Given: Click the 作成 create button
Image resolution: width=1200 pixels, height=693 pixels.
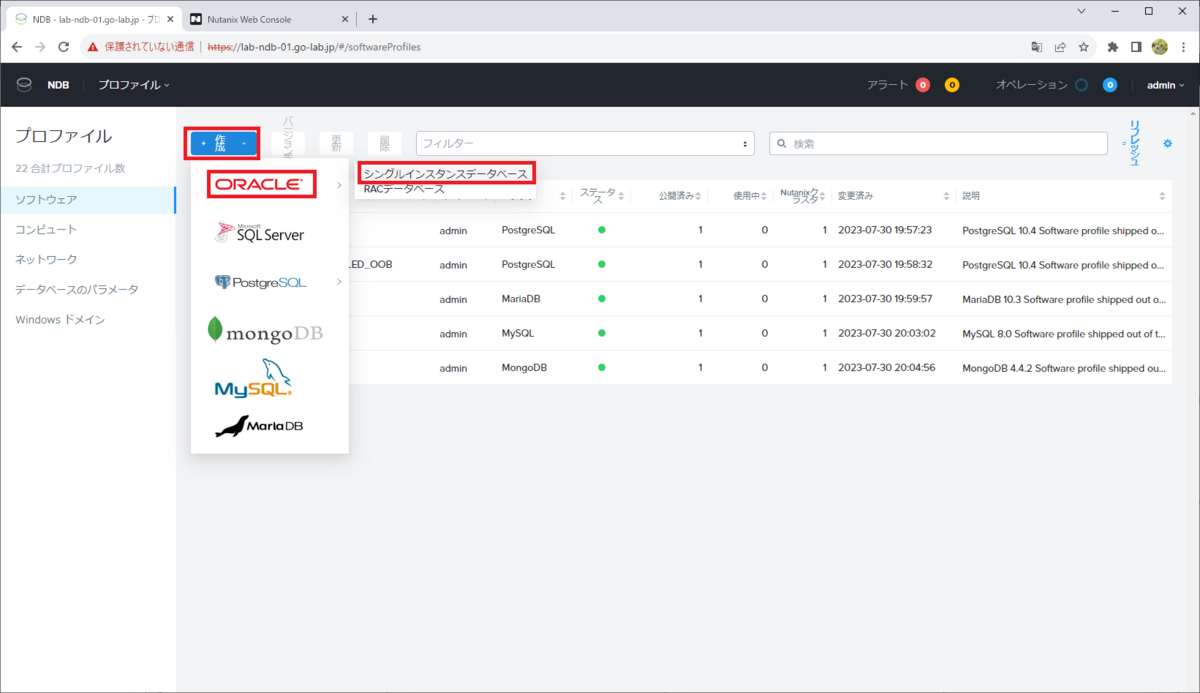Looking at the screenshot, I should pos(224,143).
